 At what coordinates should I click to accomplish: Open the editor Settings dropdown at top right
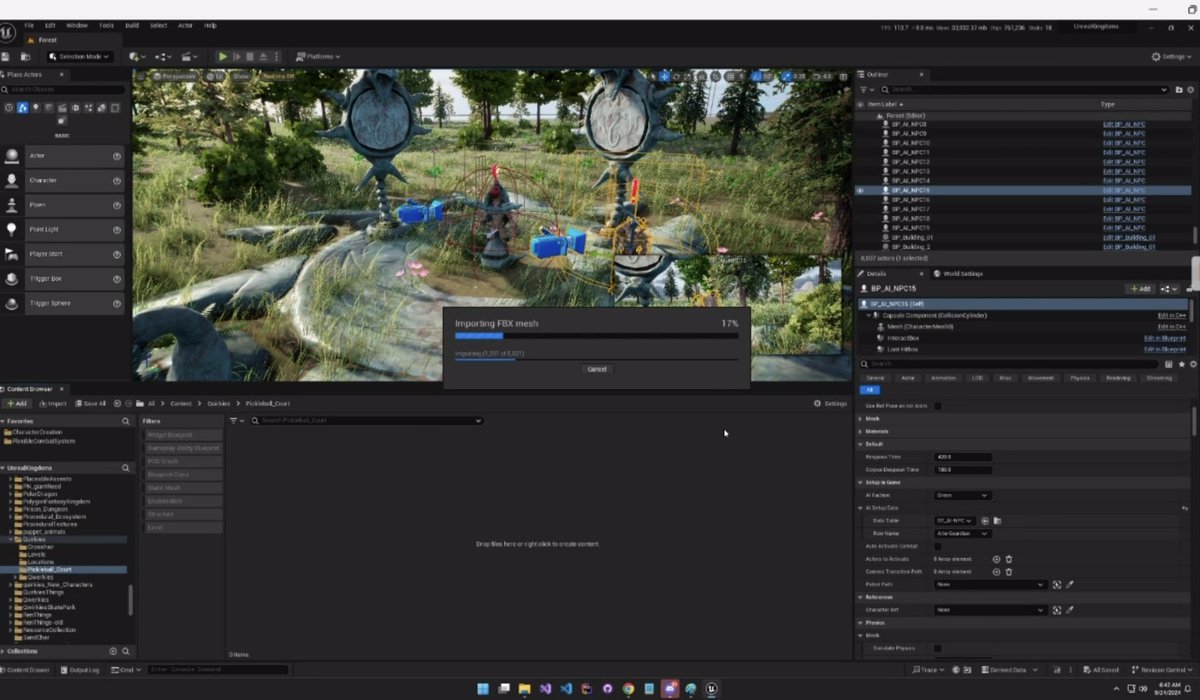coord(1170,57)
